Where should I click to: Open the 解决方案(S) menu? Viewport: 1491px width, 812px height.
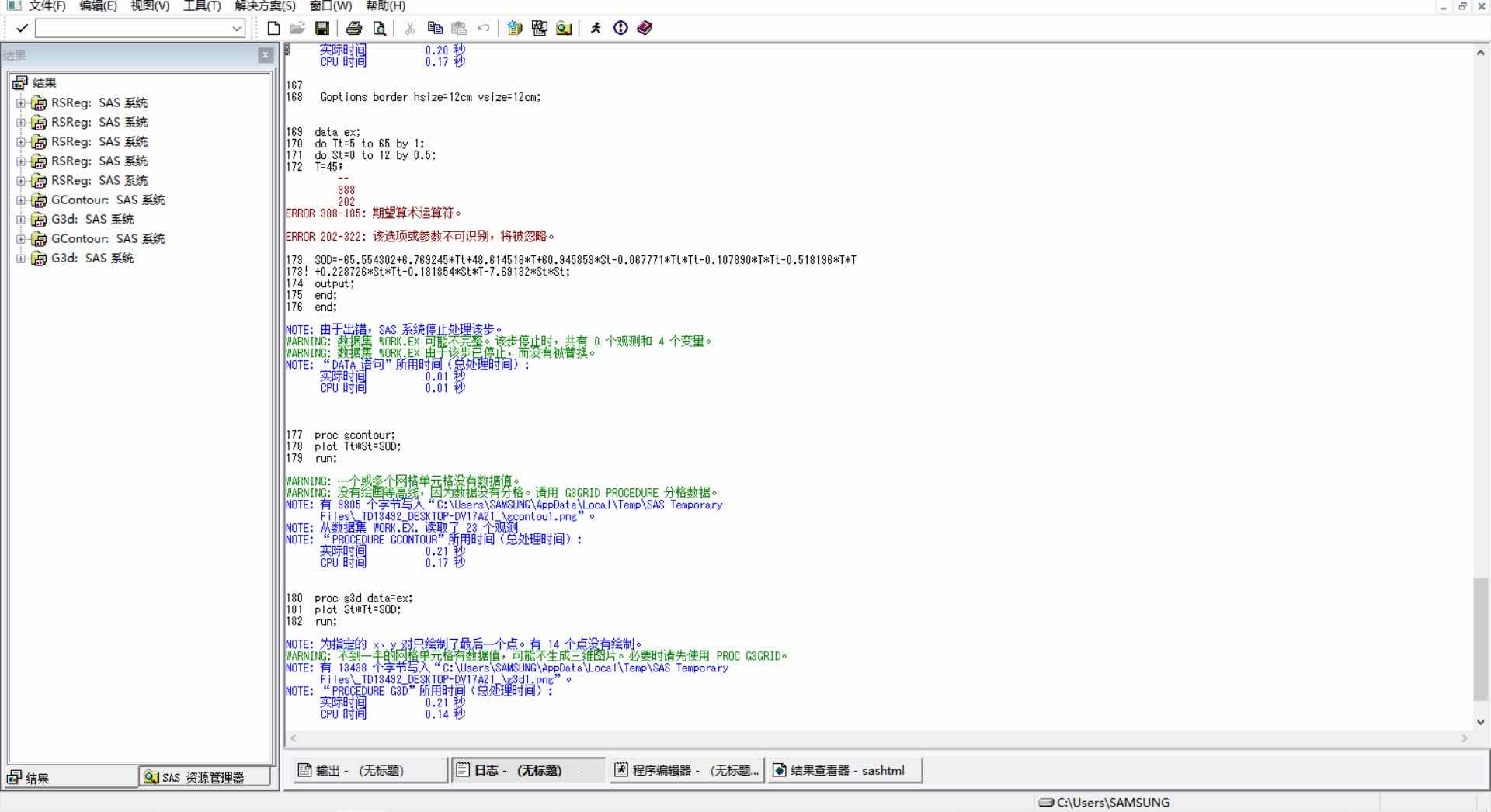point(265,5)
